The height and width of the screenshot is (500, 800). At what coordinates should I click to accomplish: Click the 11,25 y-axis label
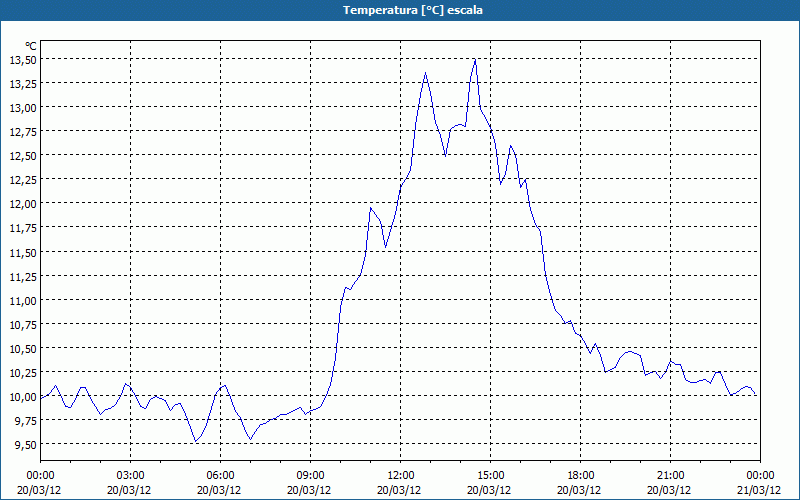(x=23, y=277)
